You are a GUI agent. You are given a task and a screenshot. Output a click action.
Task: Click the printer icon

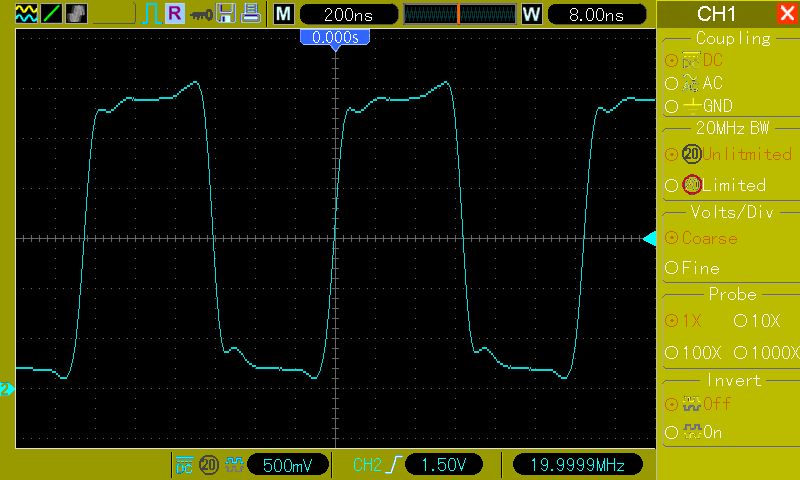pyautogui.click(x=251, y=13)
